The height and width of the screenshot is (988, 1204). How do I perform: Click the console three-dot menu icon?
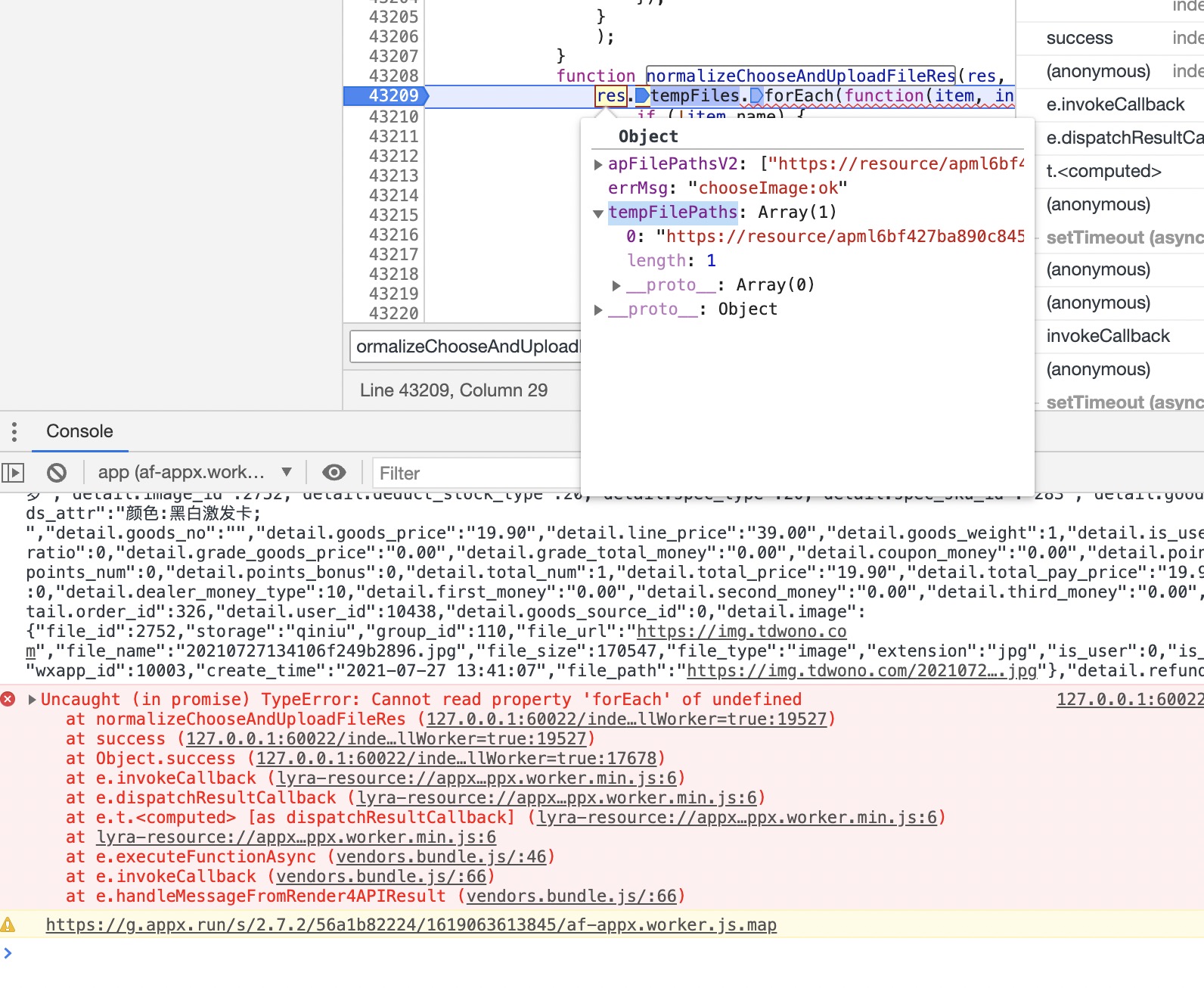pyautogui.click(x=14, y=432)
